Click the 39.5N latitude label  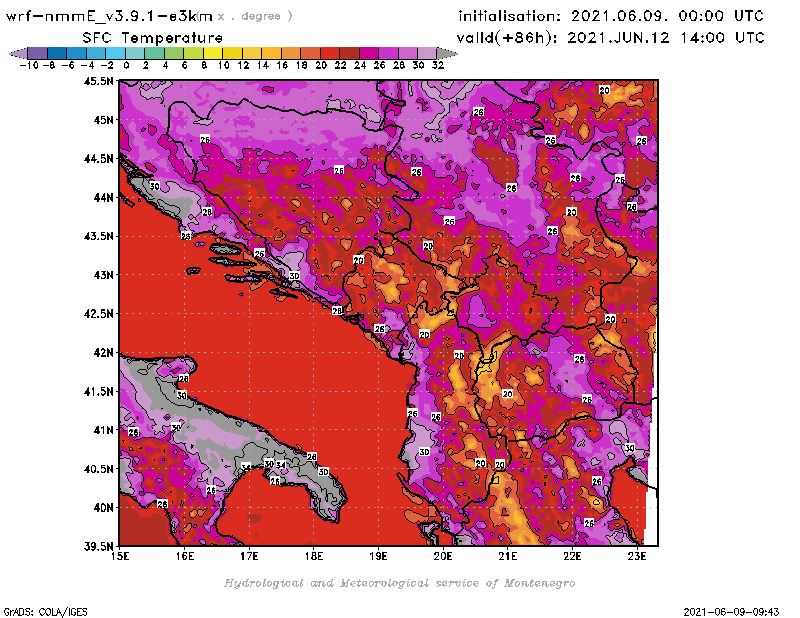(x=98, y=546)
